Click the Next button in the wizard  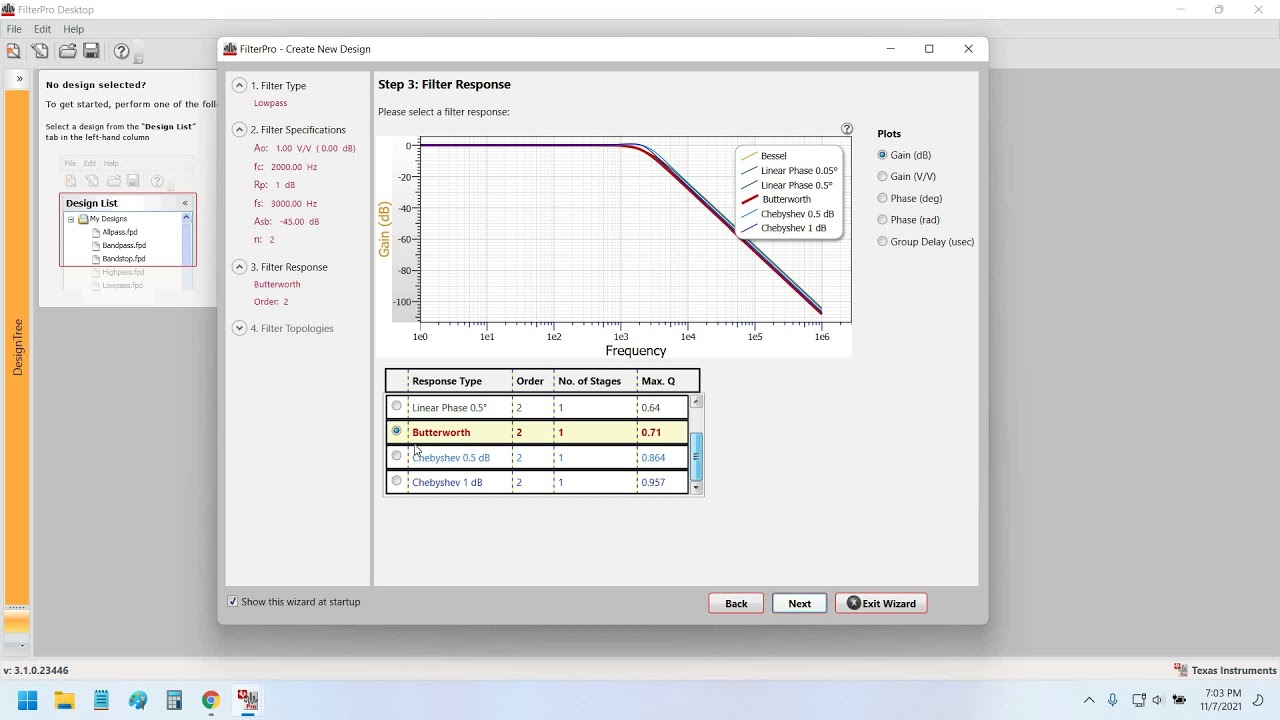[x=799, y=603]
